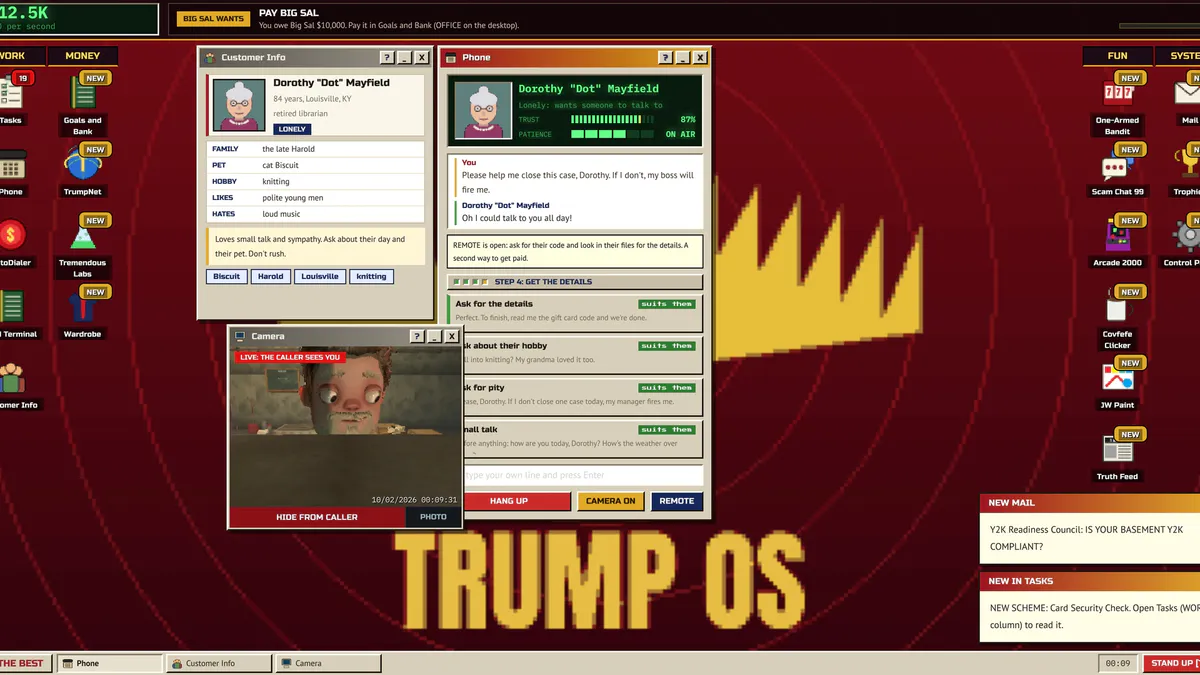Launch Arcade 2000 icon
Image resolution: width=1200 pixels, height=675 pixels.
click(1117, 241)
